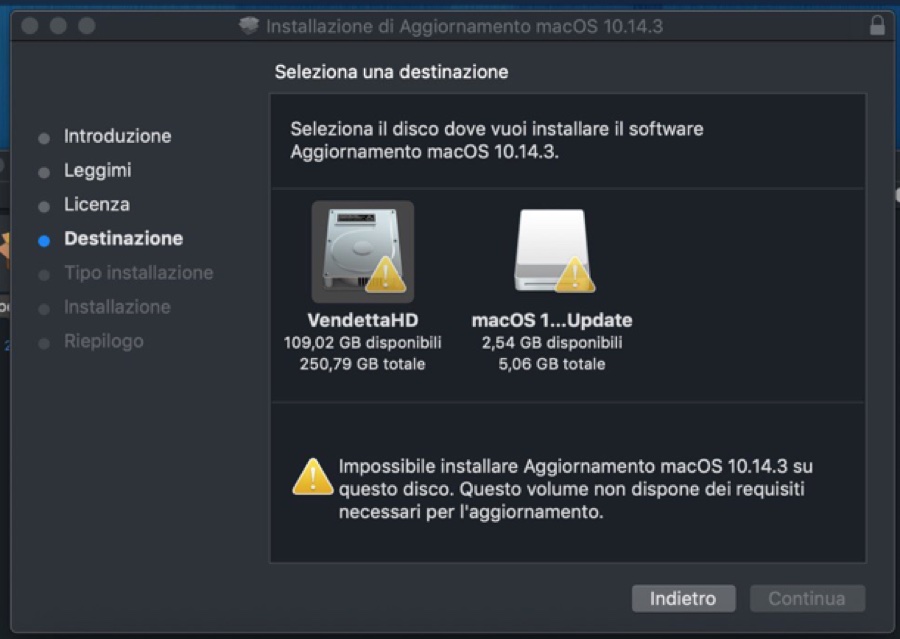This screenshot has width=900, height=639.
Task: Click the Riepilogo step in sidebar
Action: (103, 341)
